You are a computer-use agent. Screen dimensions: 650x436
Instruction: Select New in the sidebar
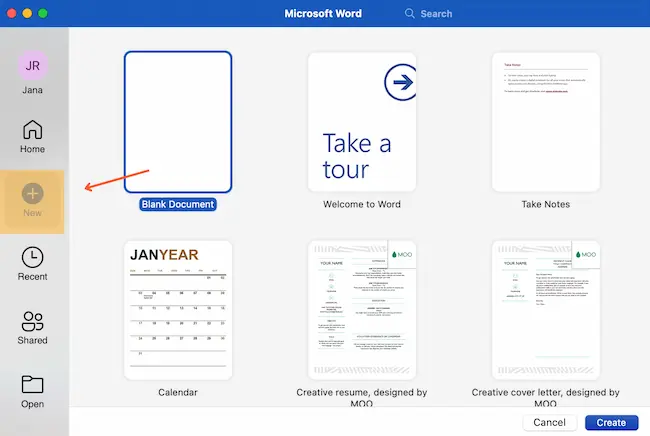(32, 201)
